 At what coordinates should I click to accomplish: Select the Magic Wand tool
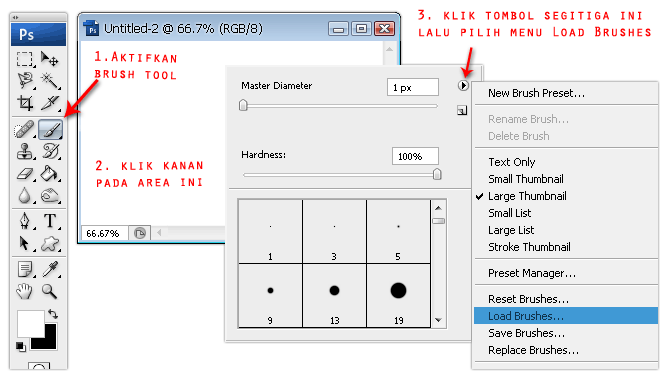point(50,80)
